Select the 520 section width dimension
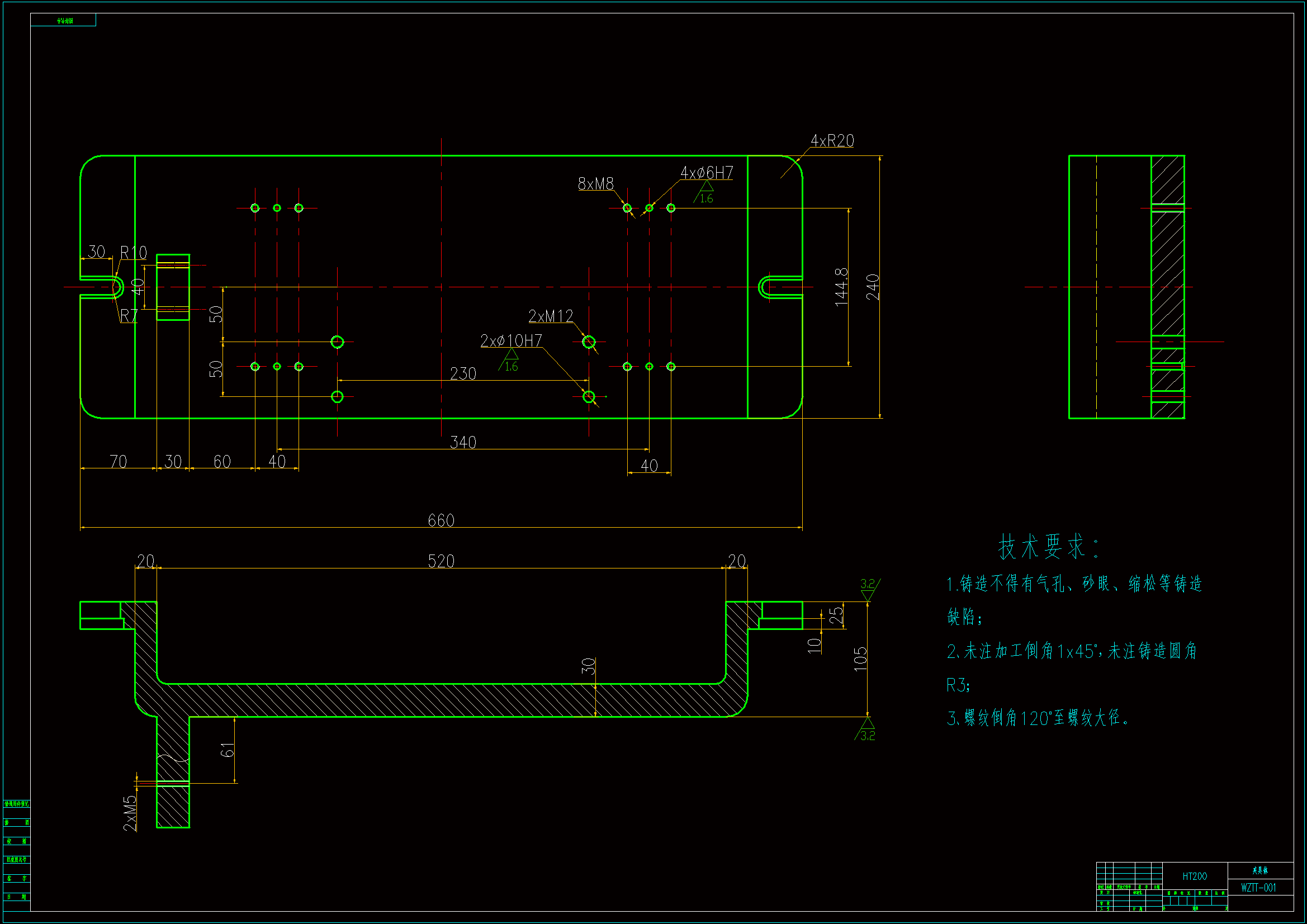This screenshot has height=924, width=1307. coord(441,561)
